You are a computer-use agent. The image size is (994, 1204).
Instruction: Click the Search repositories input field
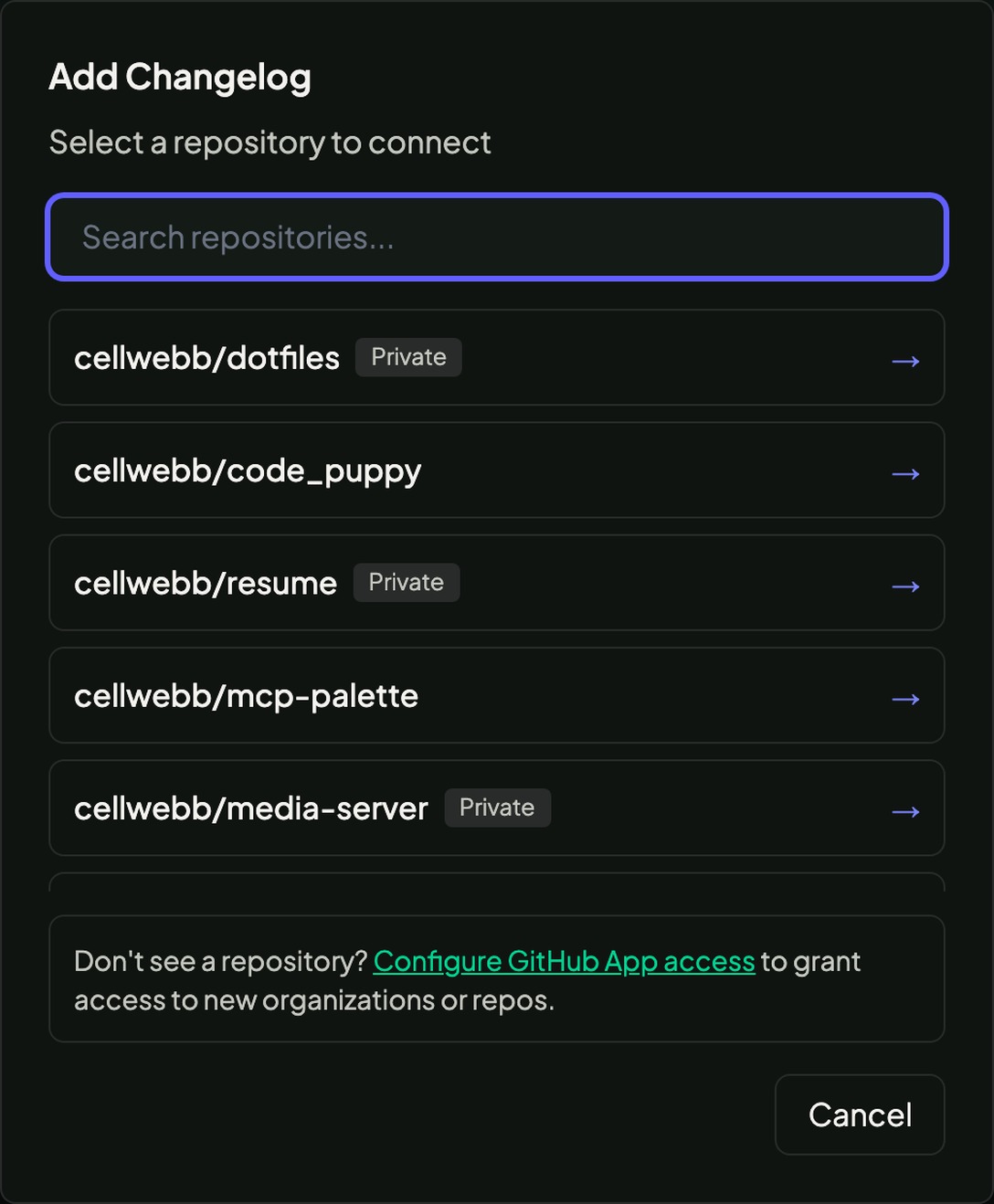point(496,238)
